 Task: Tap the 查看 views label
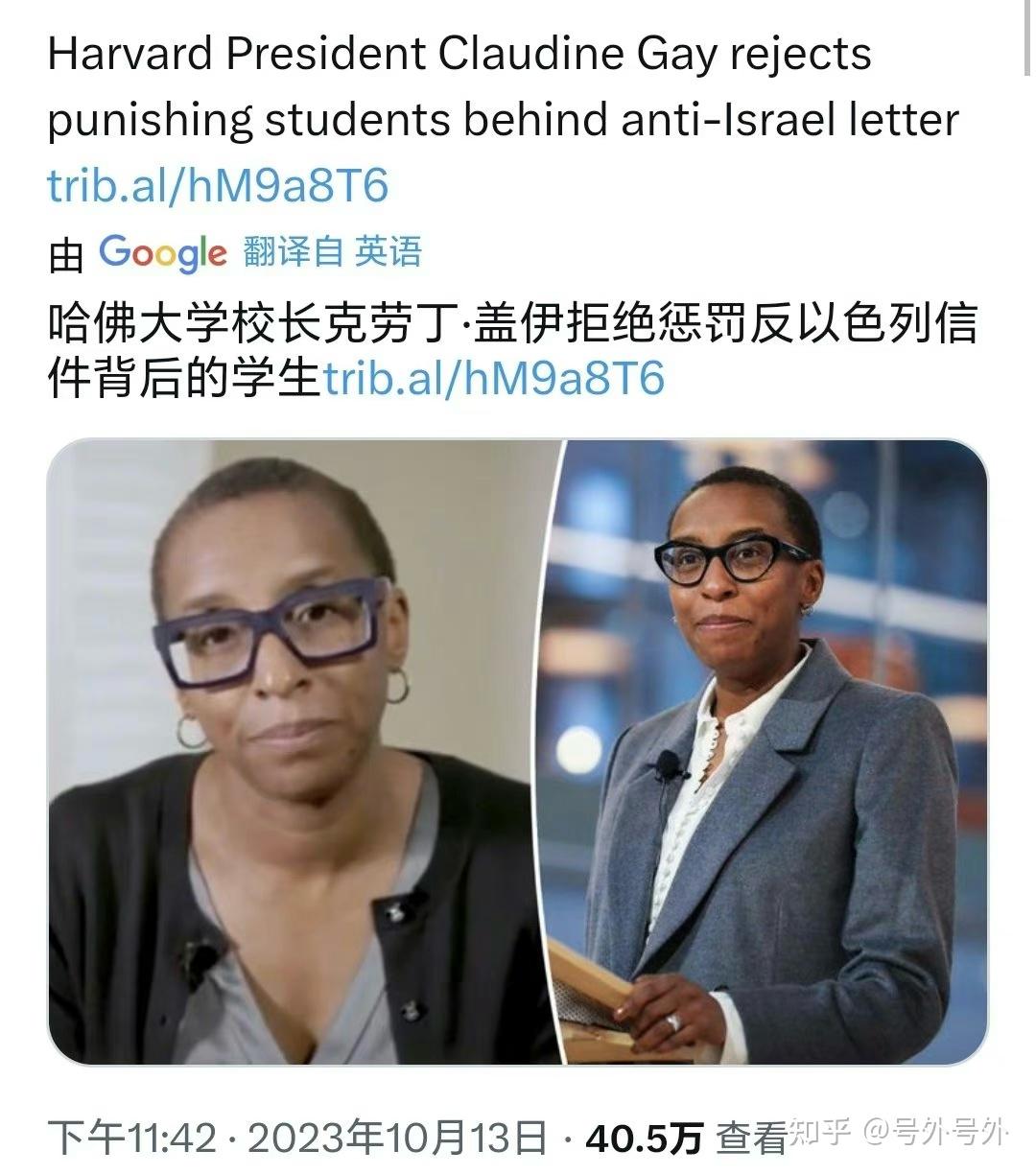751,1139
